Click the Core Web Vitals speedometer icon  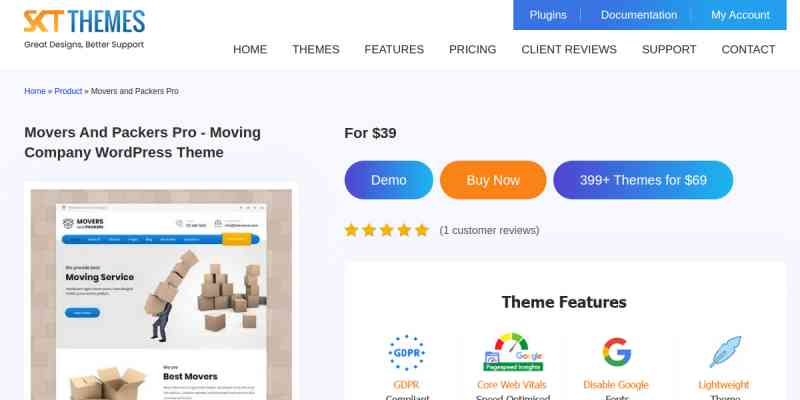513,352
